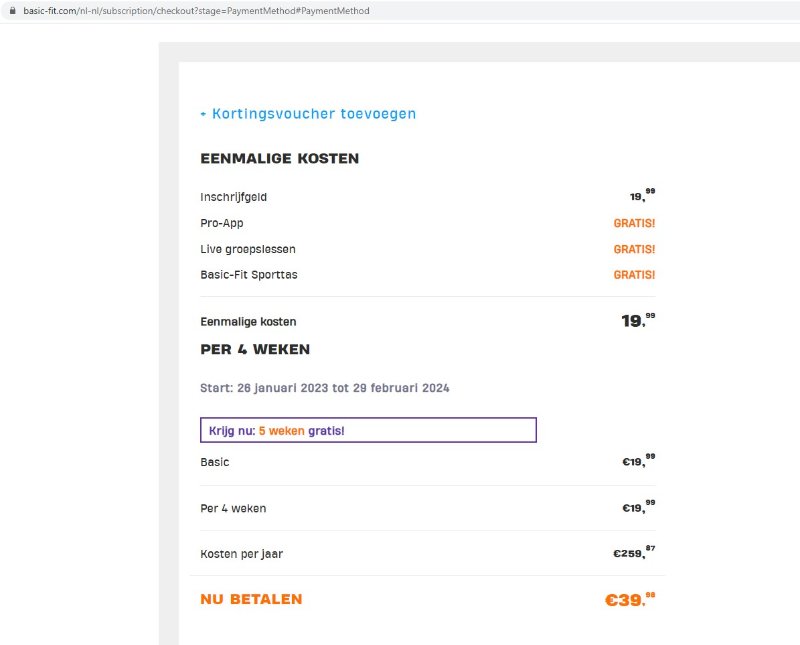Click the PER 4 WEKEN heading
This screenshot has height=645, width=800.
click(254, 349)
